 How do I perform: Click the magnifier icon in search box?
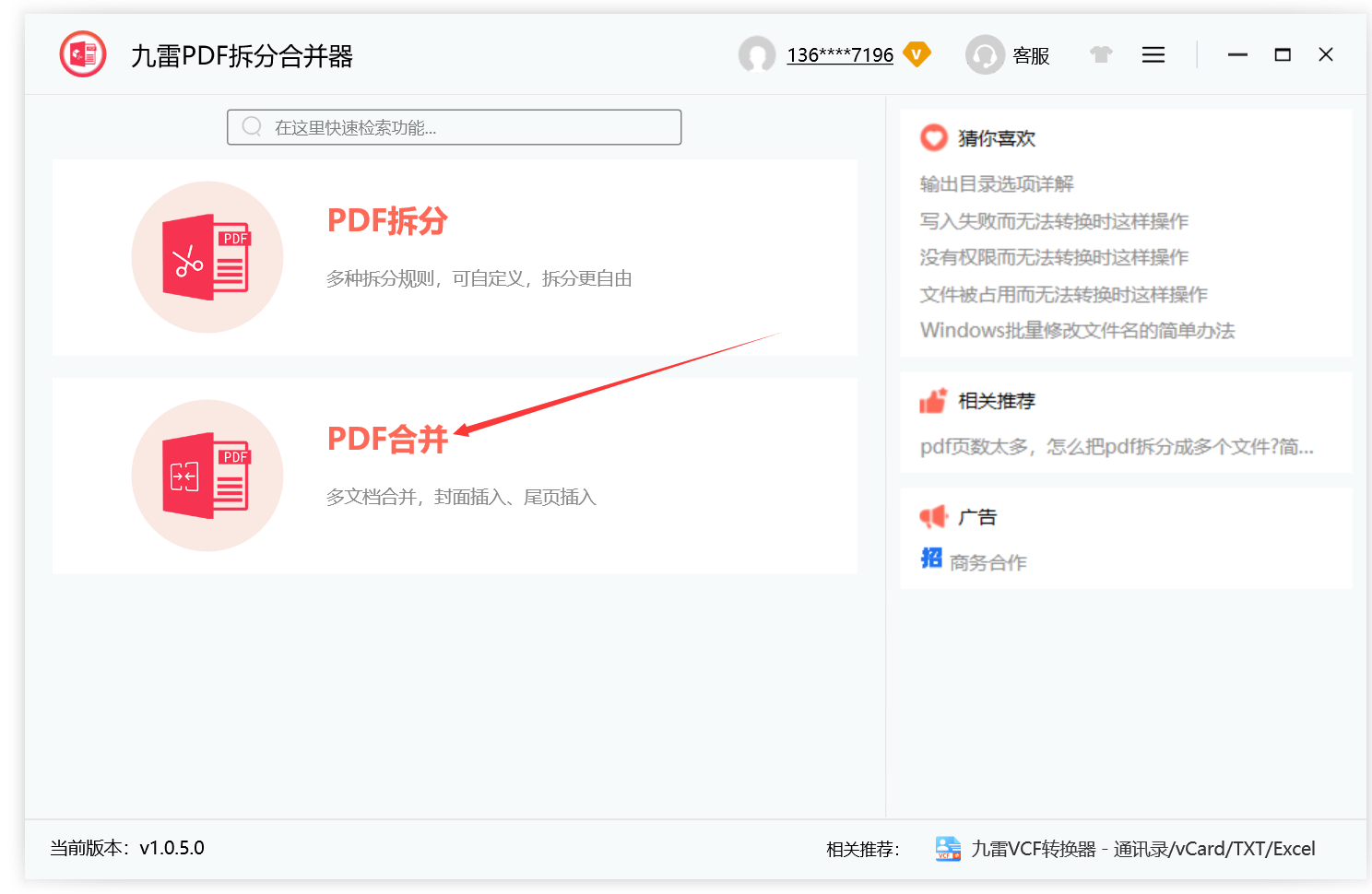252,126
